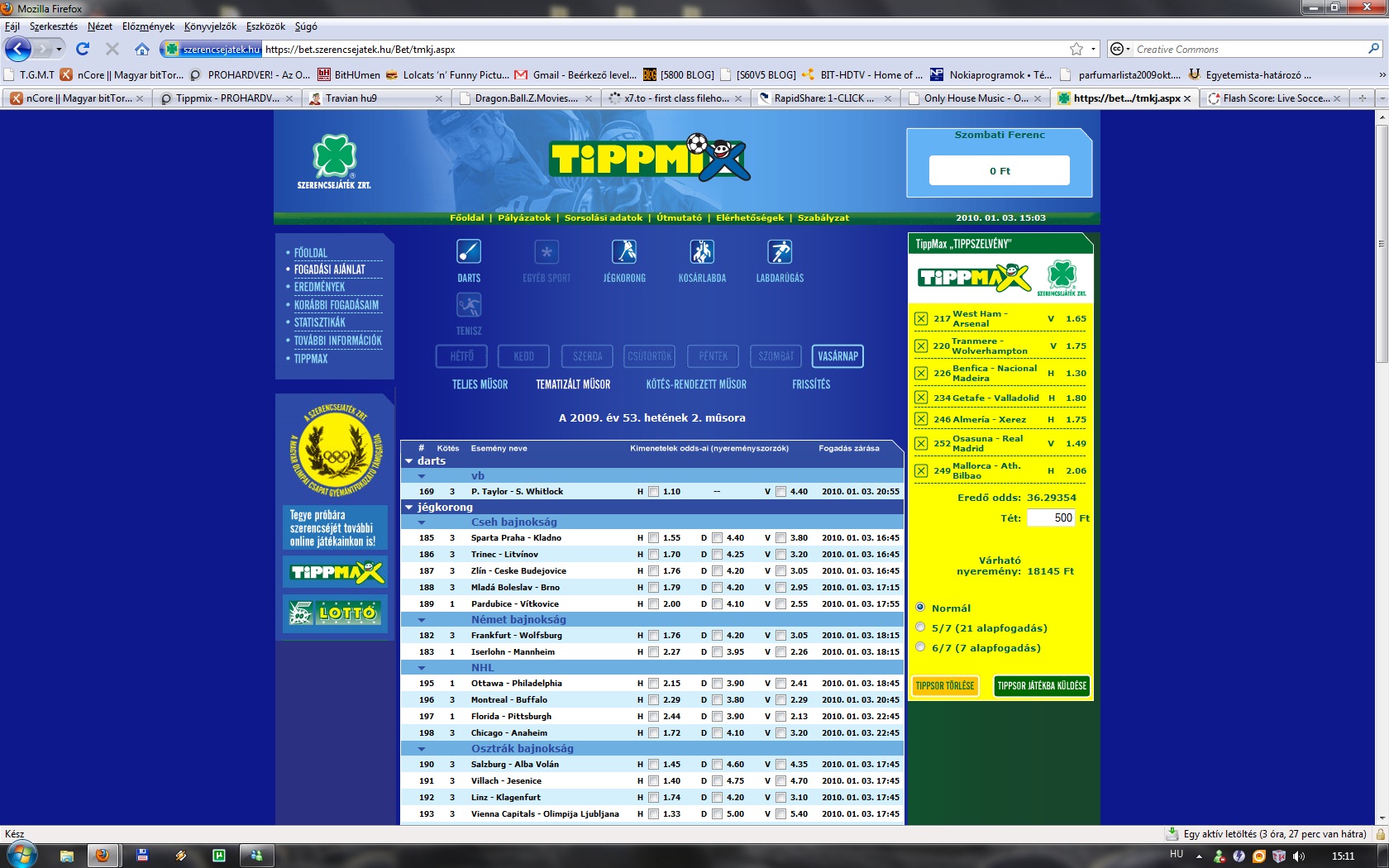Open the Labdarúgás football sport icon

[780, 251]
